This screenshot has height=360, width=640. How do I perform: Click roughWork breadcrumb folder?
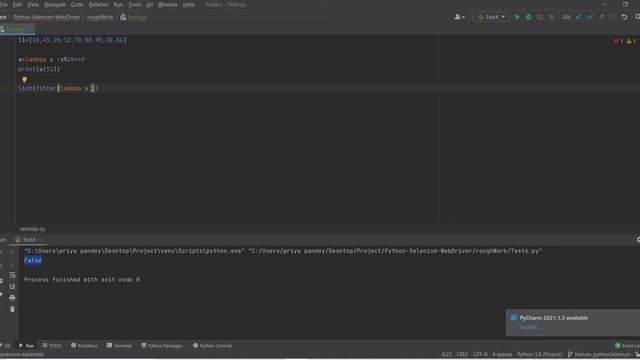click(x=100, y=17)
